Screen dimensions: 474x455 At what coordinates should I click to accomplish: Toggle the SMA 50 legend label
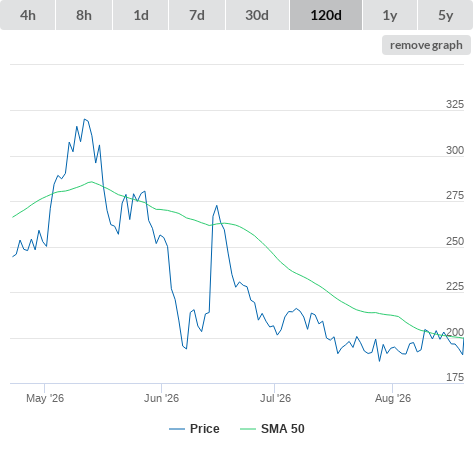click(283, 429)
